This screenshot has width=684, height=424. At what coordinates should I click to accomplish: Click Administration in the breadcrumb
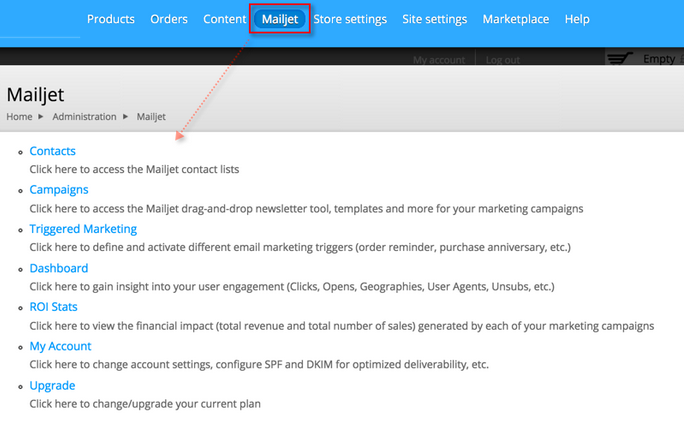point(85,117)
